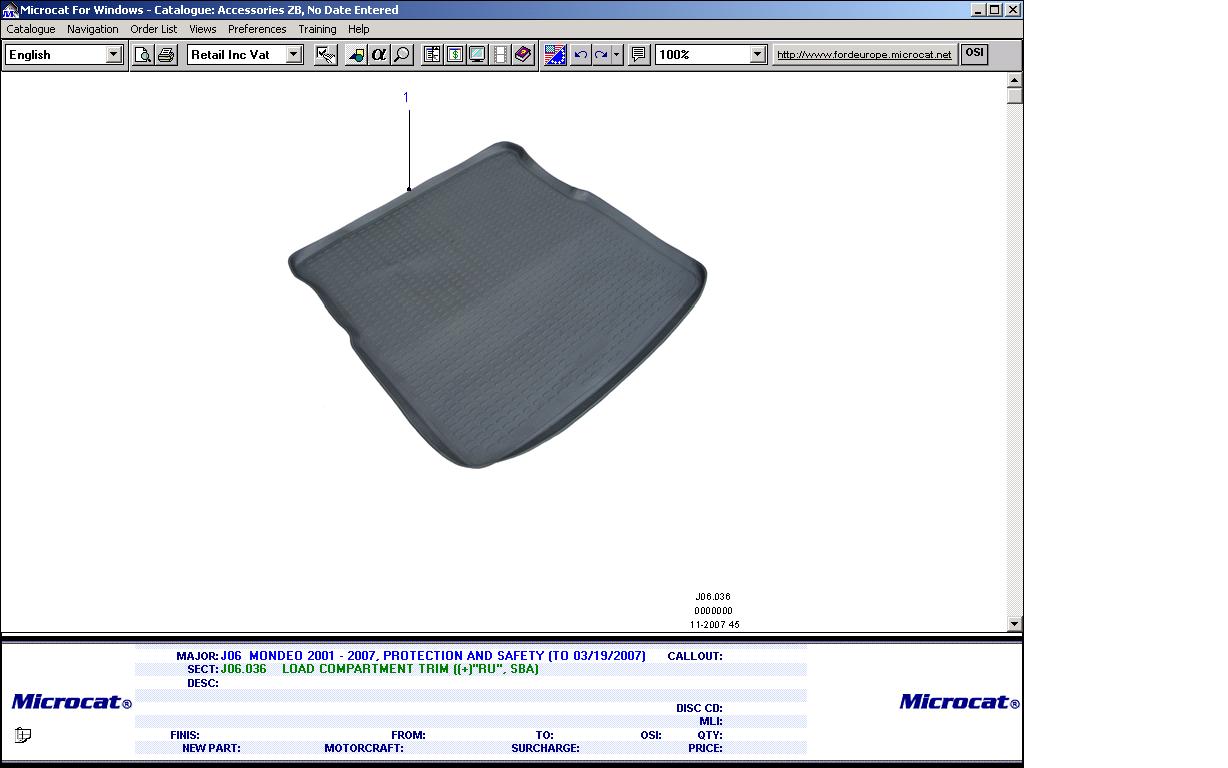This screenshot has width=1228, height=768.
Task: Click the book icon in toolbar
Action: pos(523,55)
